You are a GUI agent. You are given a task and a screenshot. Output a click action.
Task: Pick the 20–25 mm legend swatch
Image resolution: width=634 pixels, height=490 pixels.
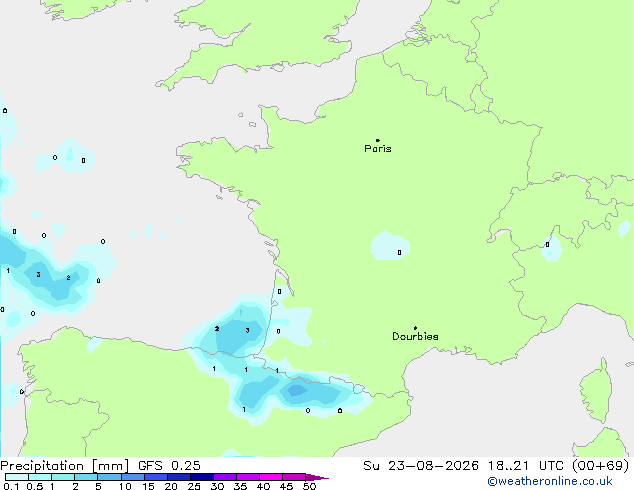[179, 477]
